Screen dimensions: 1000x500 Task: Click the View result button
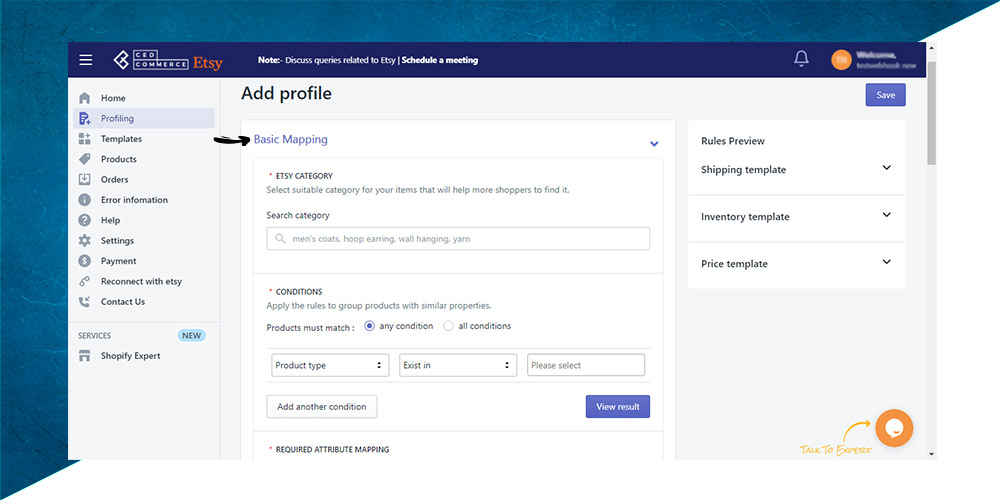(617, 407)
